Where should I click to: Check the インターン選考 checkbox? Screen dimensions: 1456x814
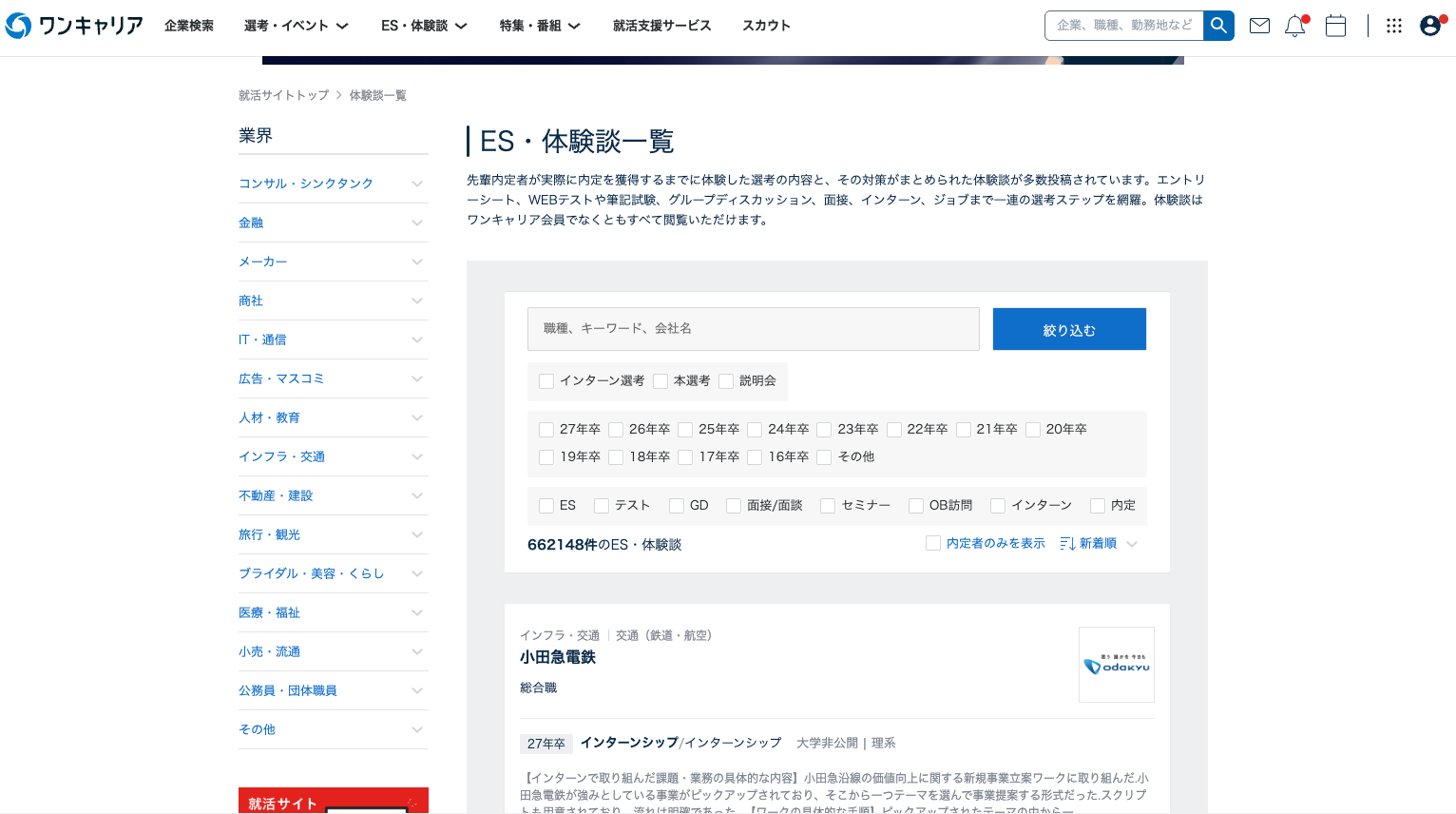pos(546,381)
